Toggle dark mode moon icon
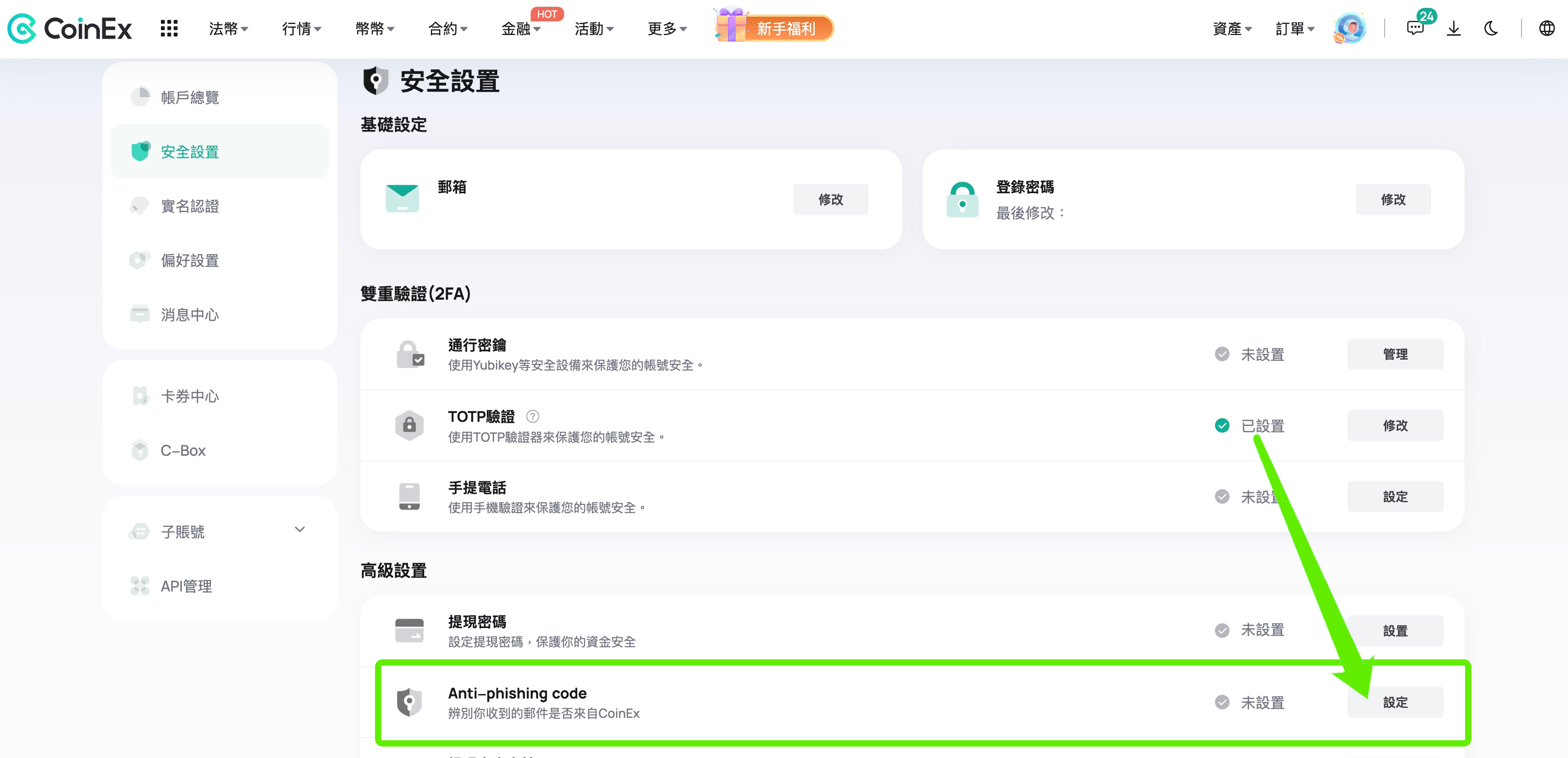This screenshot has height=758, width=1568. point(1491,29)
